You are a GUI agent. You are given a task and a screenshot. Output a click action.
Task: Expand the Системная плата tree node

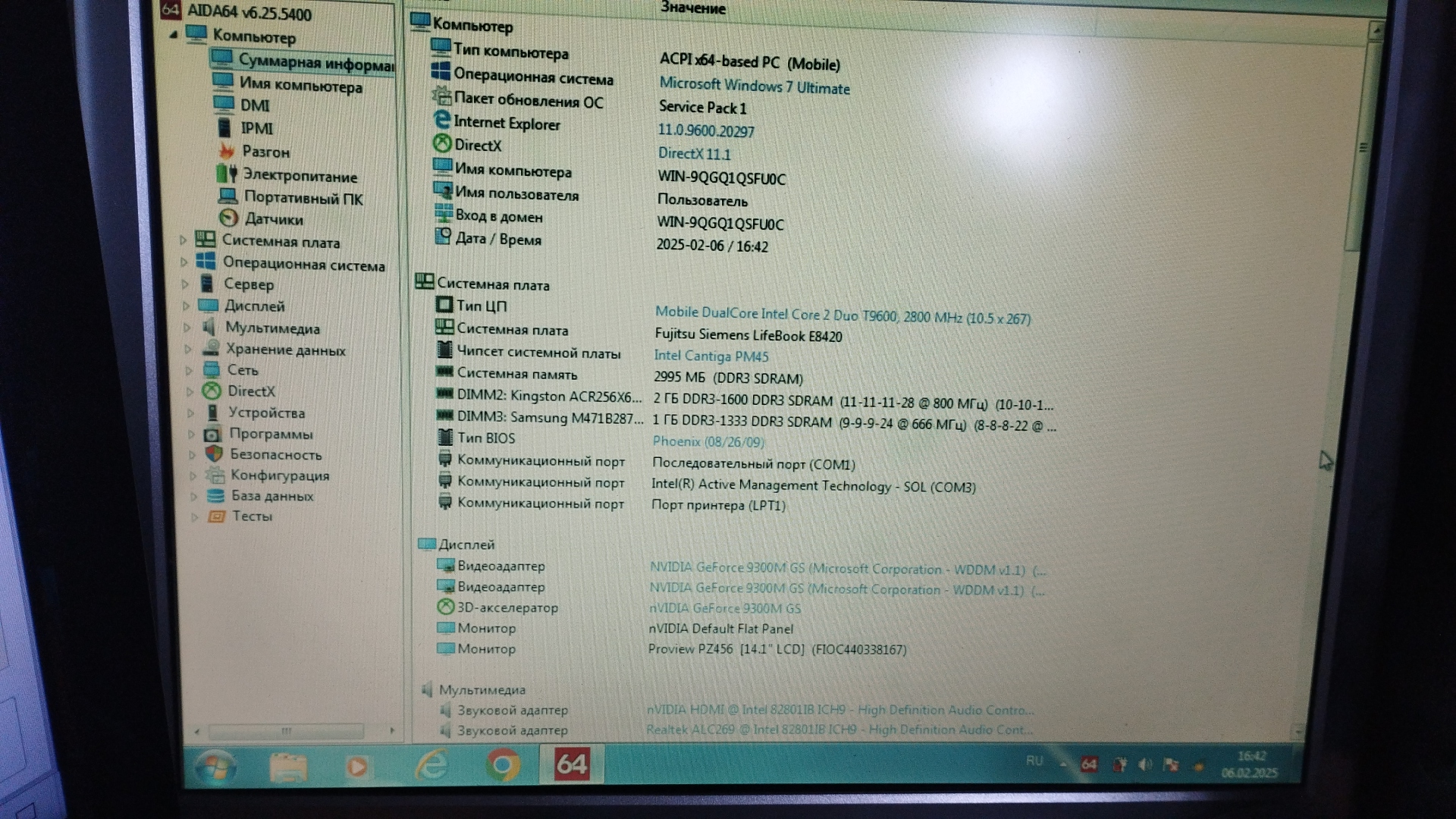tap(183, 240)
